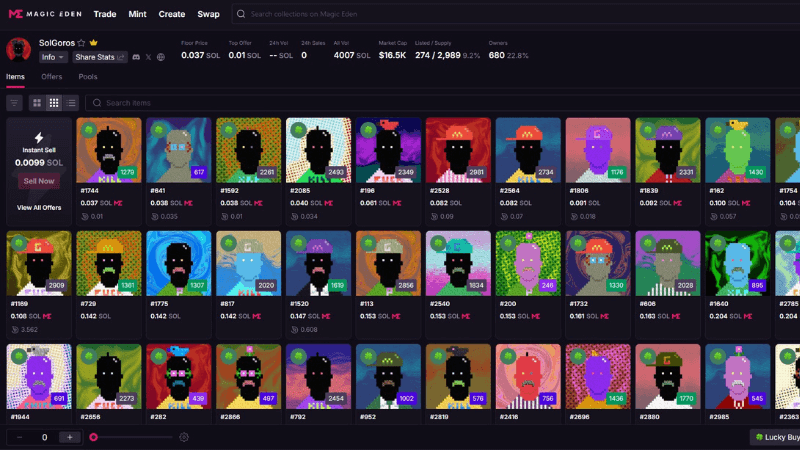This screenshot has width=800, height=450.
Task: Increase sweep count with plus button
Action: [69, 437]
